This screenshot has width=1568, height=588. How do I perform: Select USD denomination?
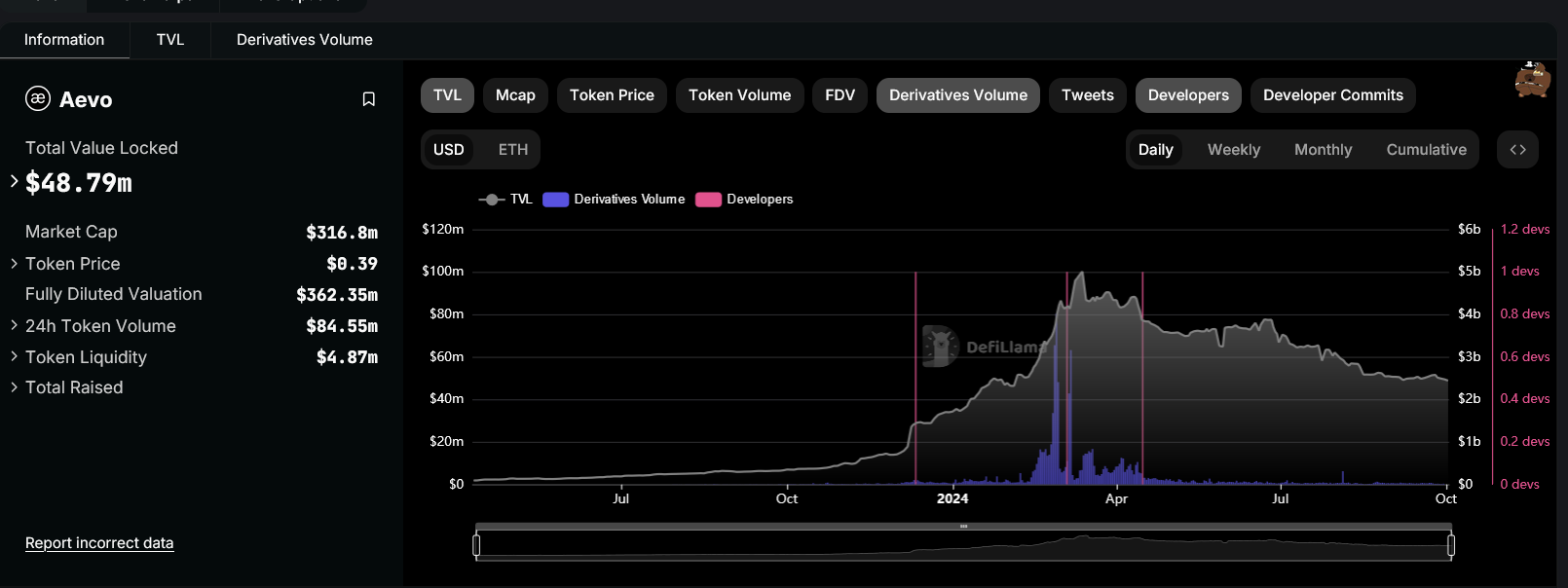pyautogui.click(x=449, y=150)
